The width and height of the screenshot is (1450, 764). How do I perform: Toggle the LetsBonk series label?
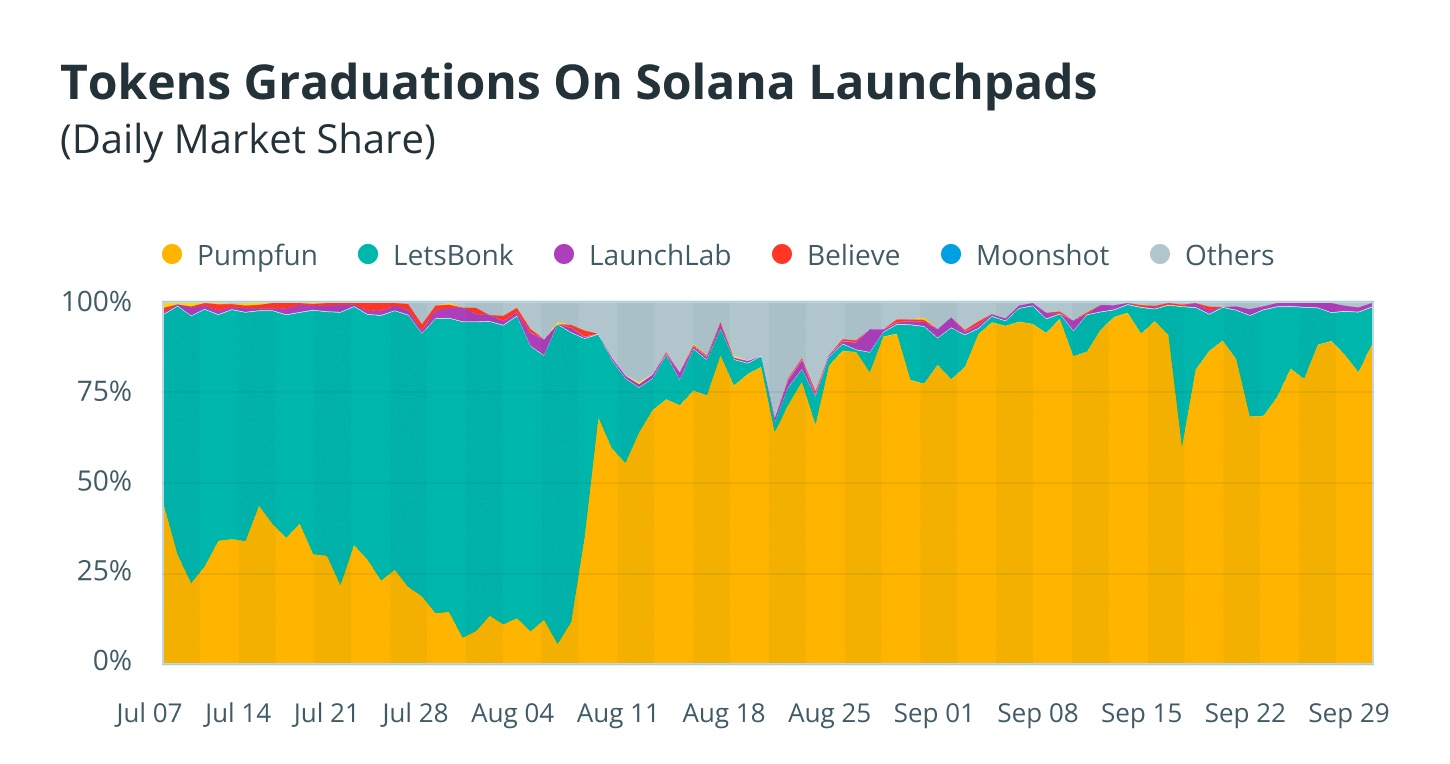pos(453,255)
